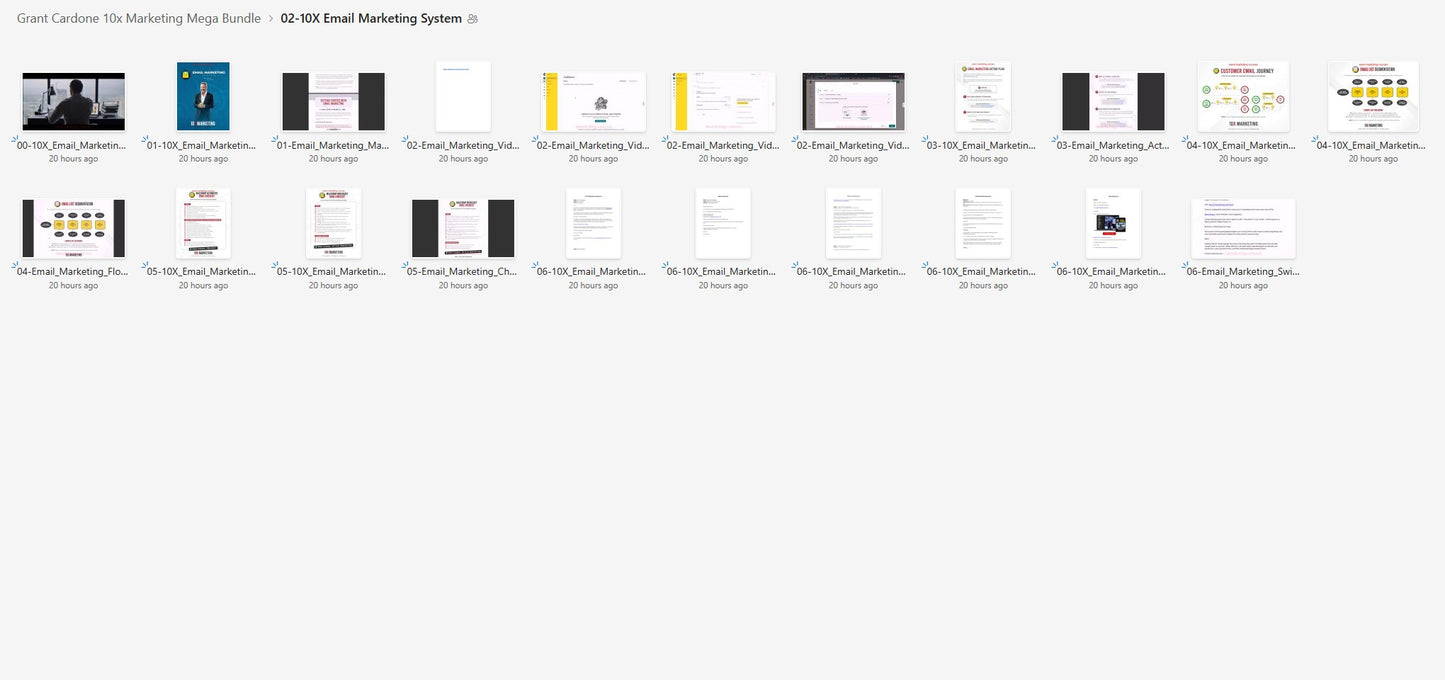The image size is (1445, 680).
Task: Open the 04-Email_Marketing_Flo flowchart preview
Action: click(x=73, y=223)
